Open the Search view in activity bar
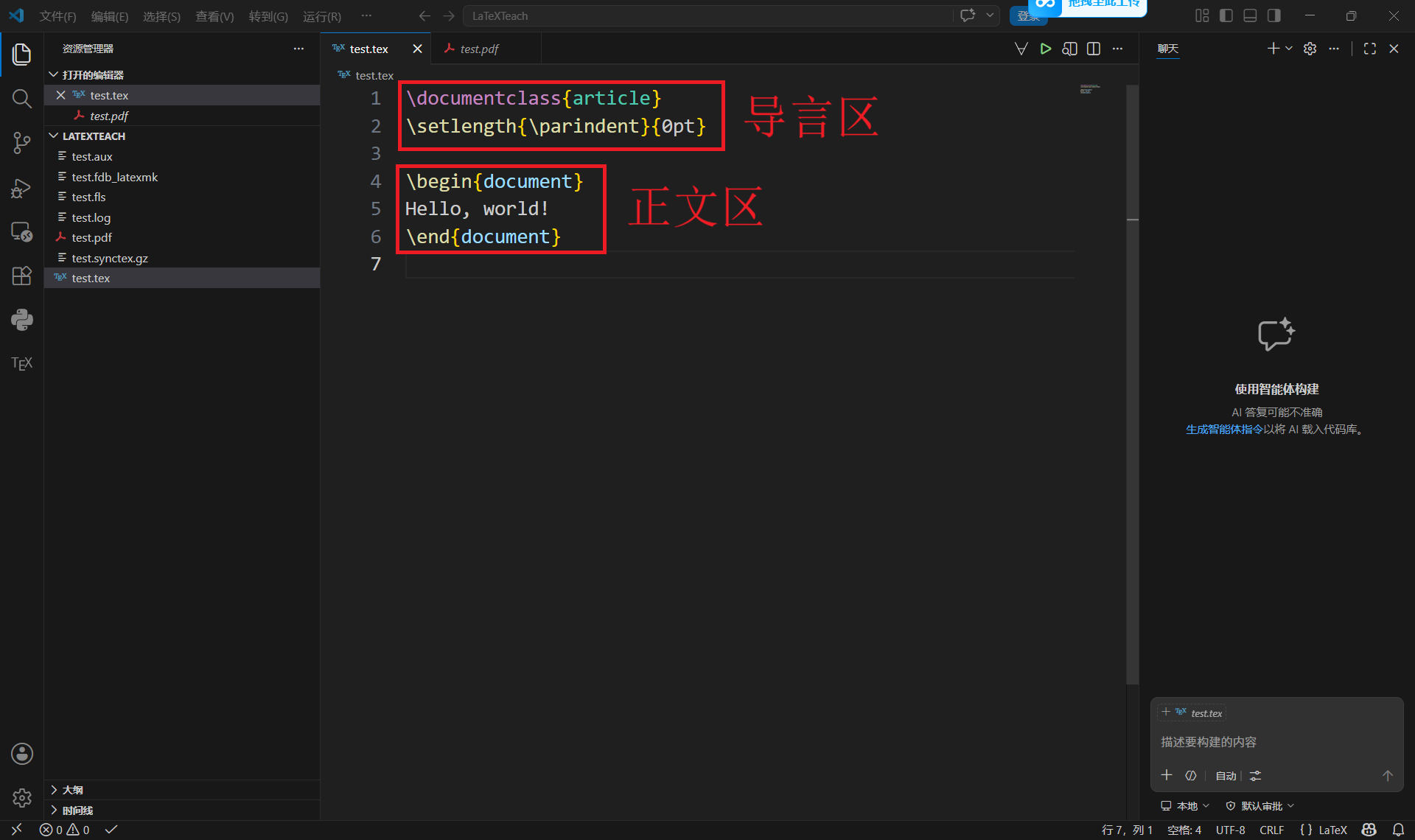The width and height of the screenshot is (1415, 840). pos(21,99)
